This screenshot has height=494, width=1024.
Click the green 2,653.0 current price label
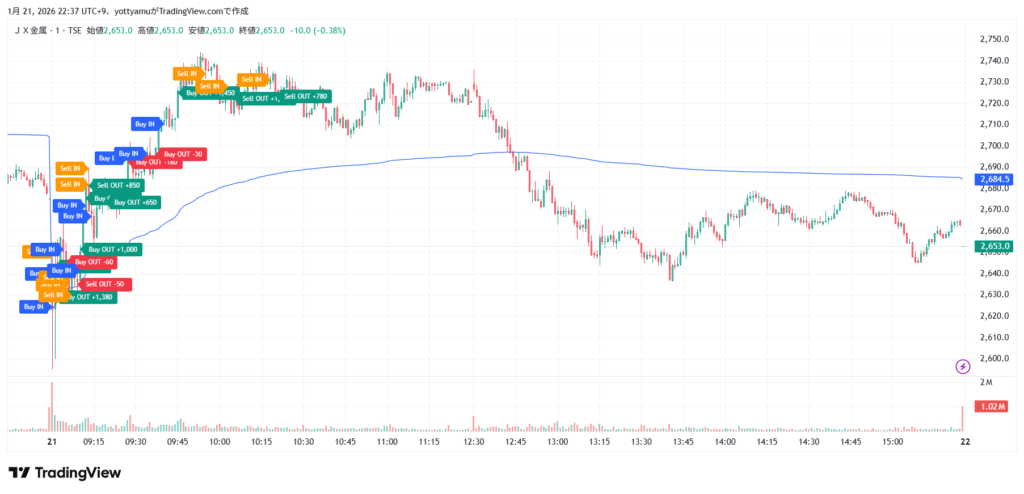[x=994, y=246]
